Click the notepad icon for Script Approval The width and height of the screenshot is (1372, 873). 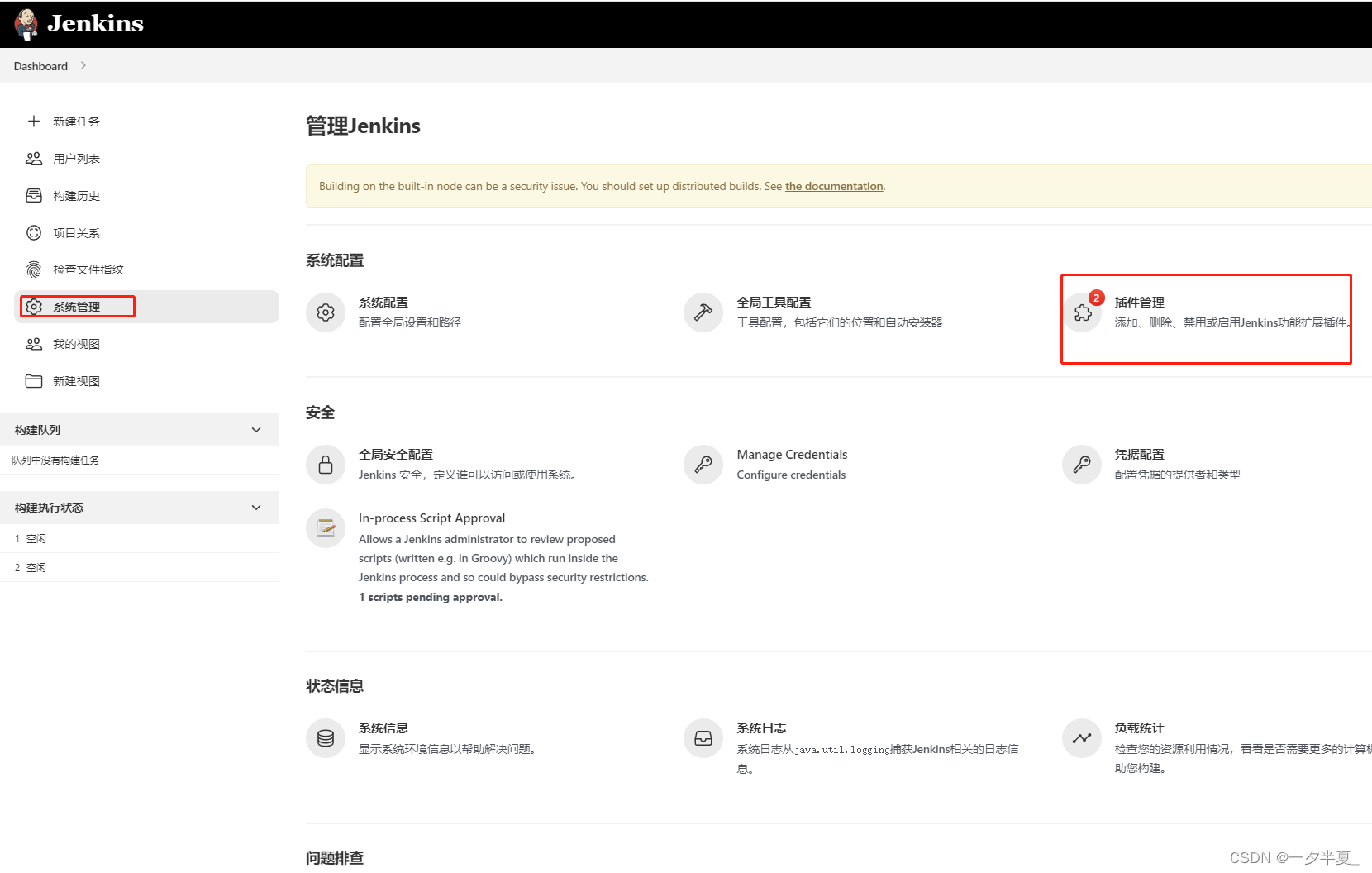[326, 528]
